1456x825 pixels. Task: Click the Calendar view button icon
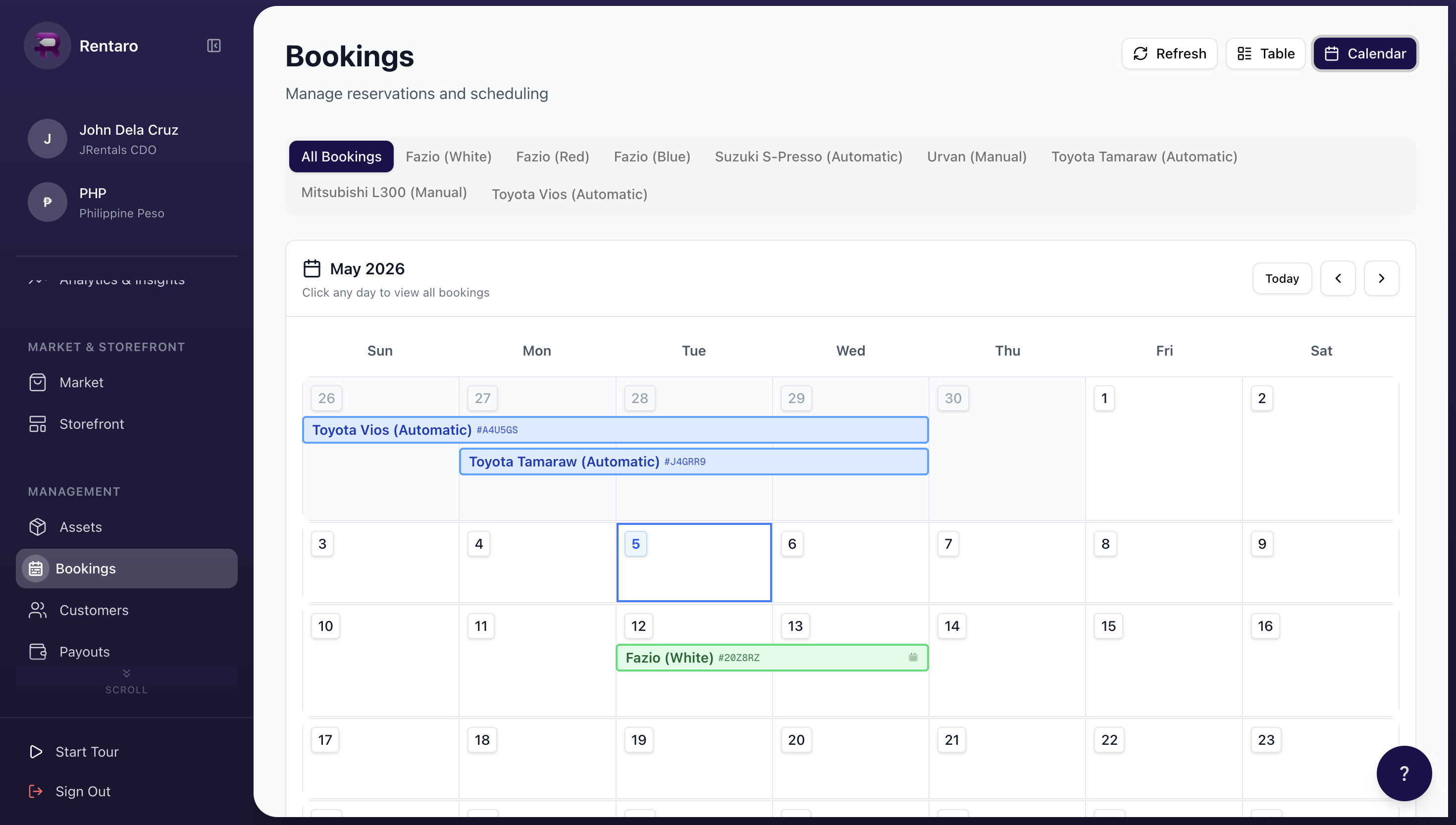coord(1331,54)
